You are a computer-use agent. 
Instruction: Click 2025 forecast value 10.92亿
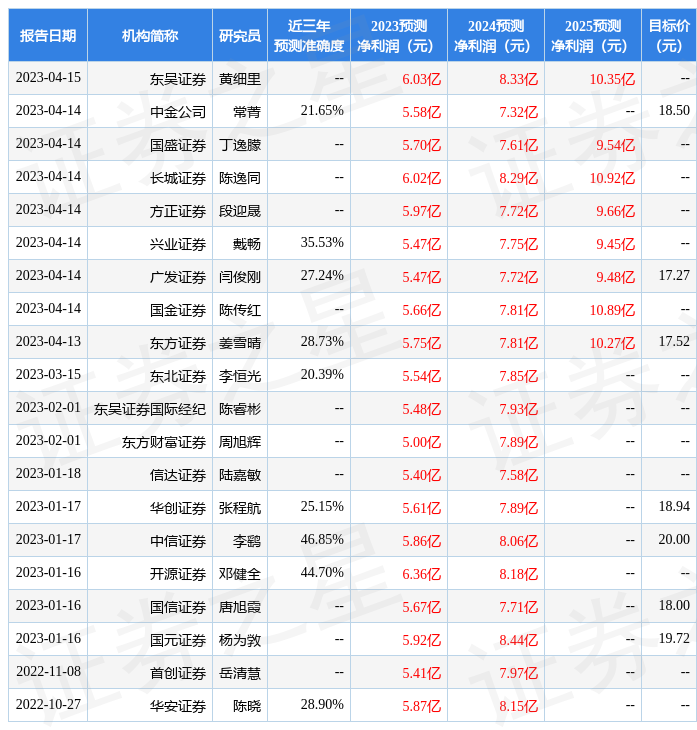tap(613, 178)
